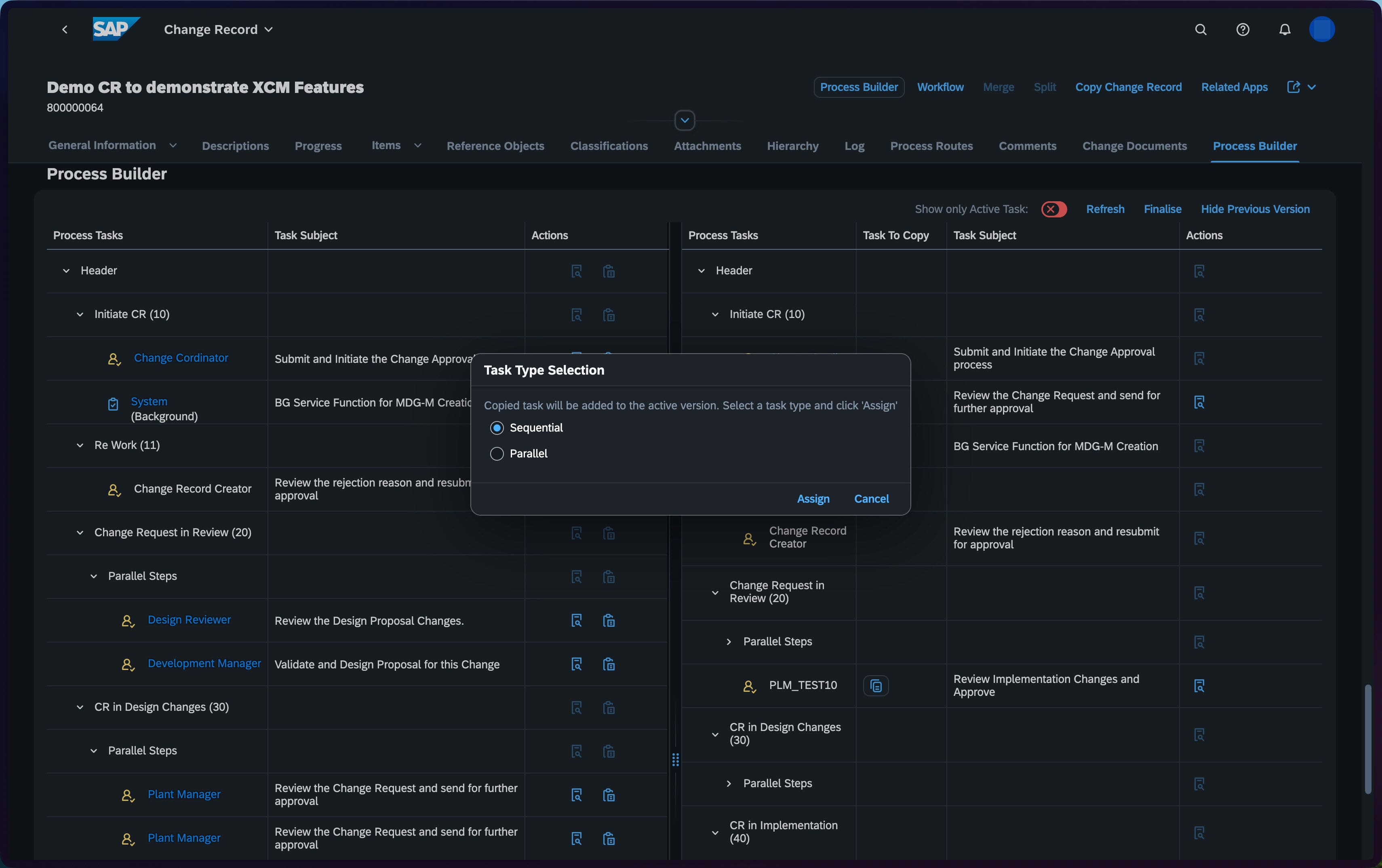Click the paste icon for Design Reviewer row

click(x=609, y=621)
